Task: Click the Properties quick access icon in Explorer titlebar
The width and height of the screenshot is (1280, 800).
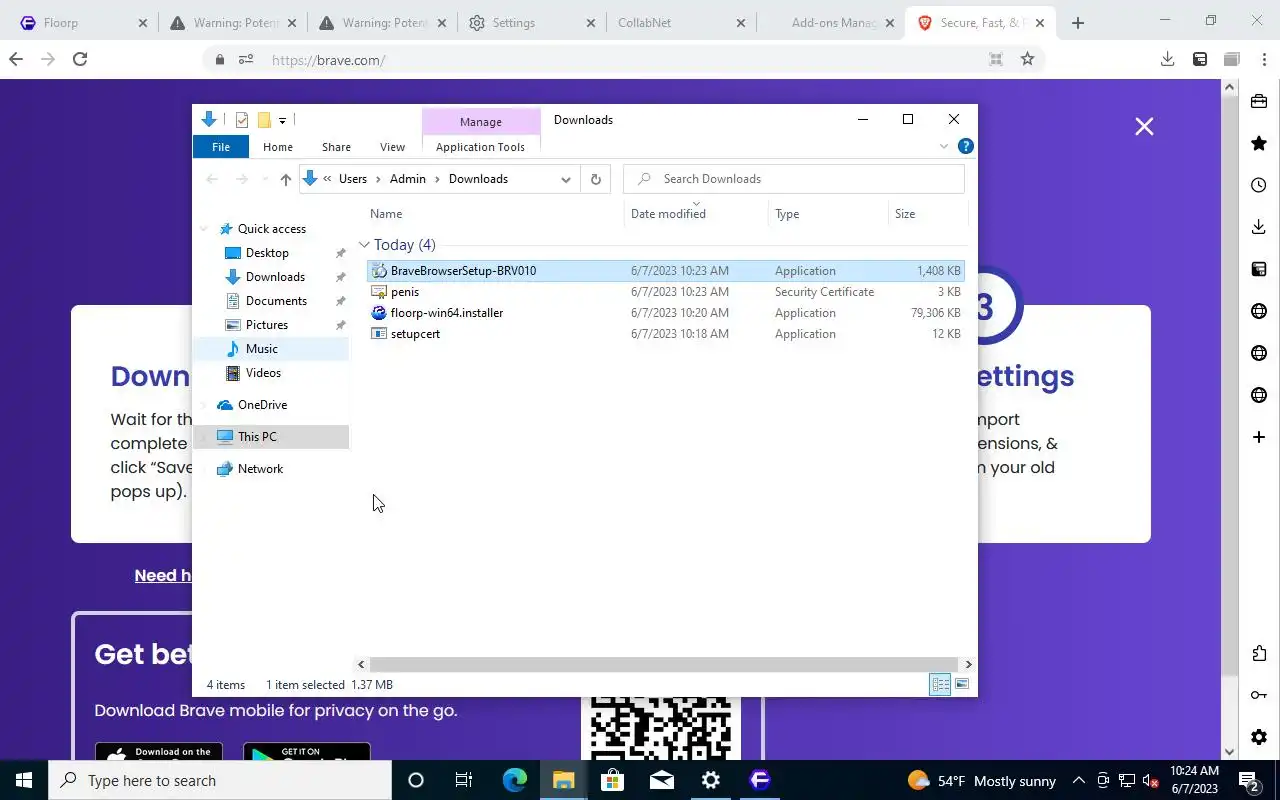Action: (242, 120)
